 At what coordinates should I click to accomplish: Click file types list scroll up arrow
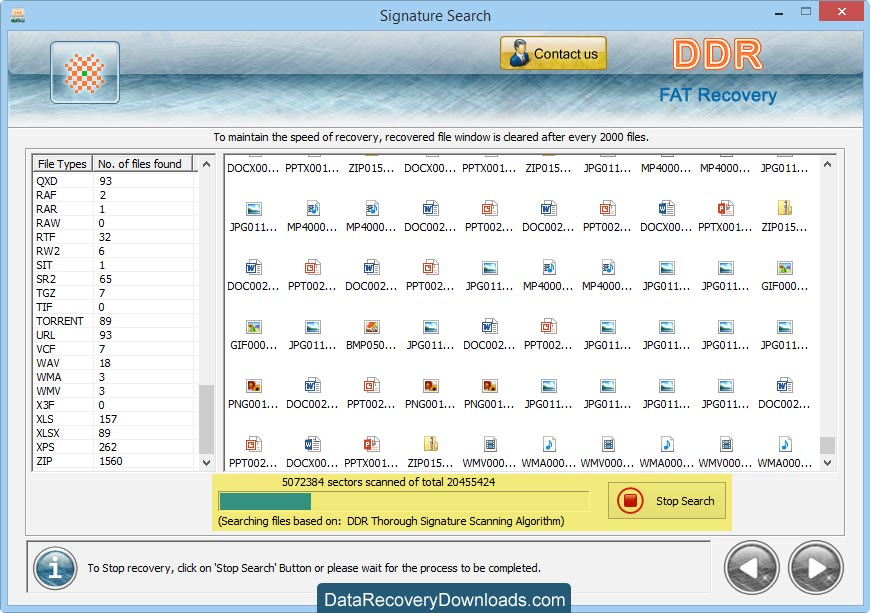pyautogui.click(x=207, y=164)
